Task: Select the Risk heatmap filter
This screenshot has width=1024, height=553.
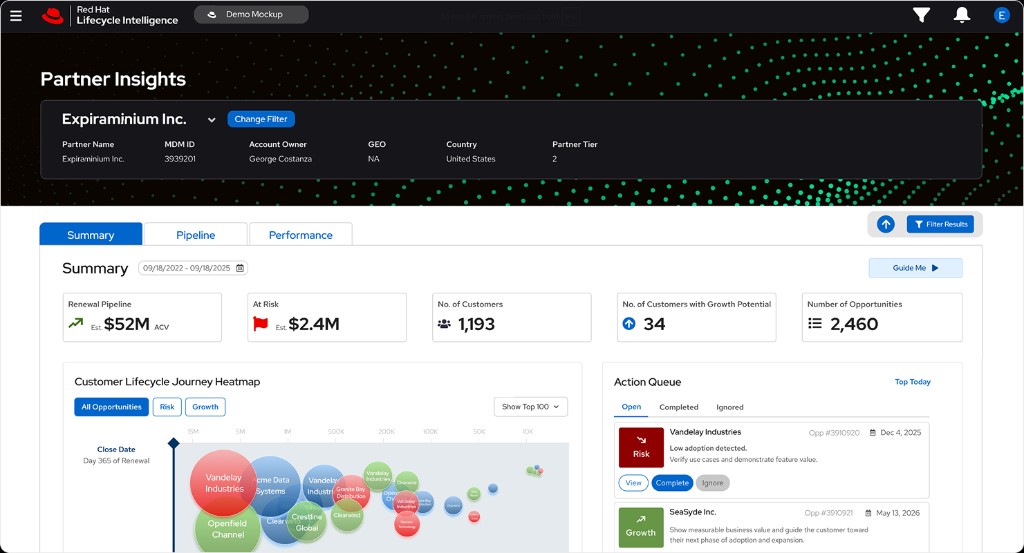Action: (x=167, y=407)
